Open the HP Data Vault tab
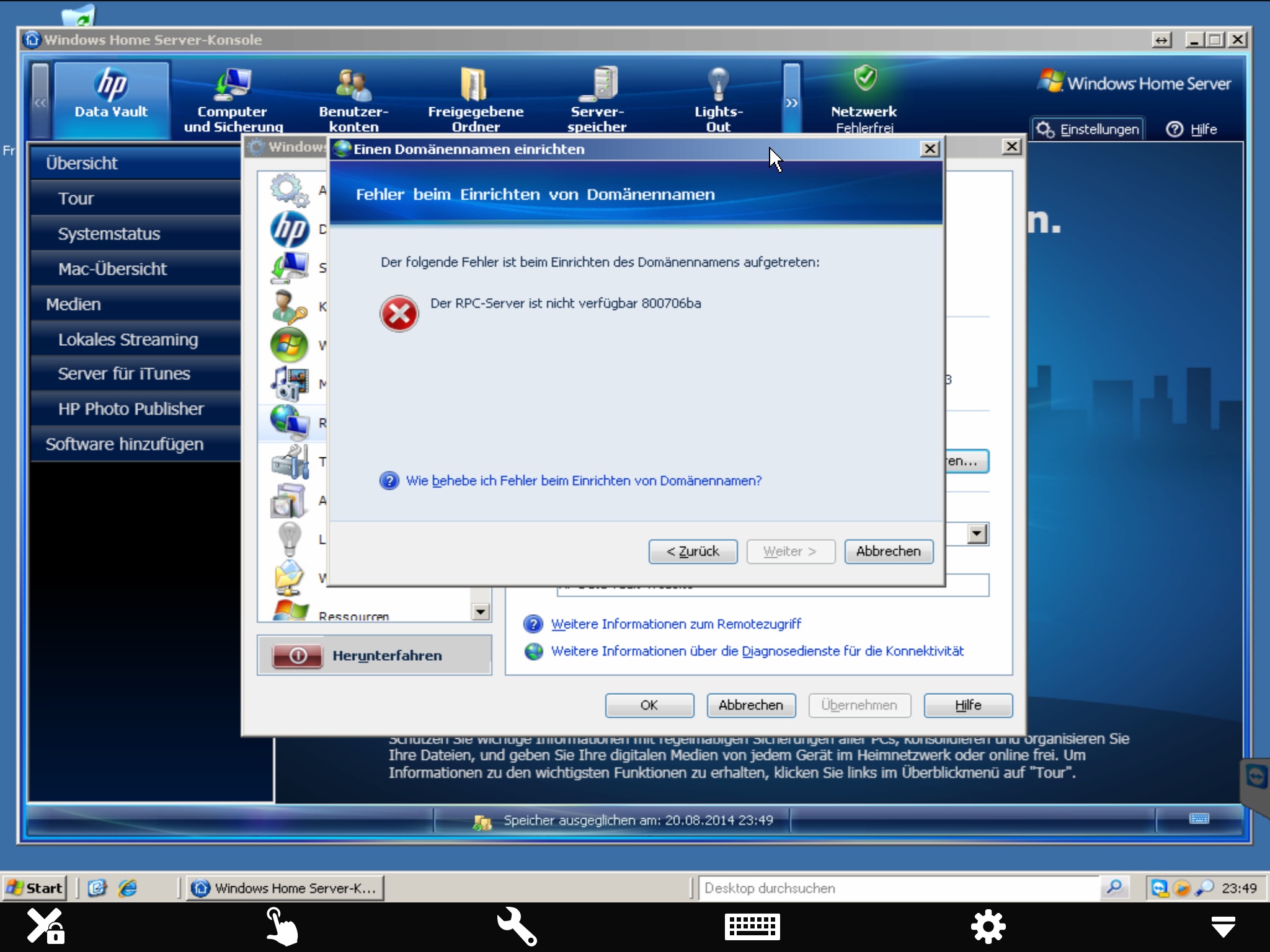Screen dimensions: 1270x952 pyautogui.click(x=112, y=99)
